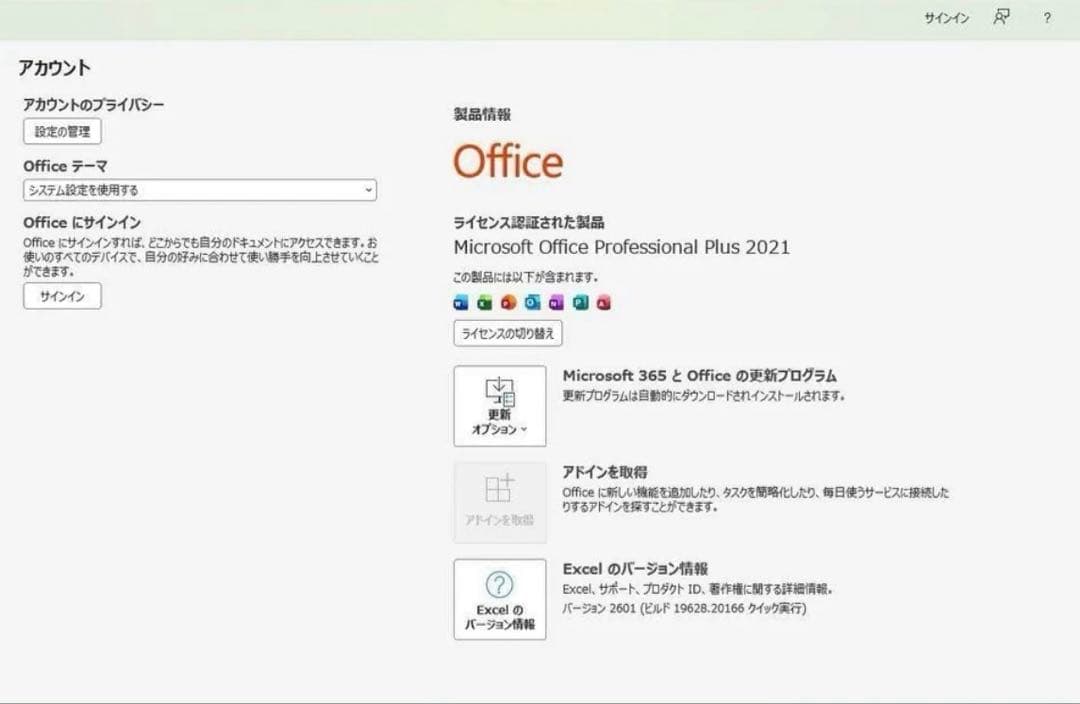The height and width of the screenshot is (704, 1080).
Task: Click the Excel application icon
Action: 483,301
